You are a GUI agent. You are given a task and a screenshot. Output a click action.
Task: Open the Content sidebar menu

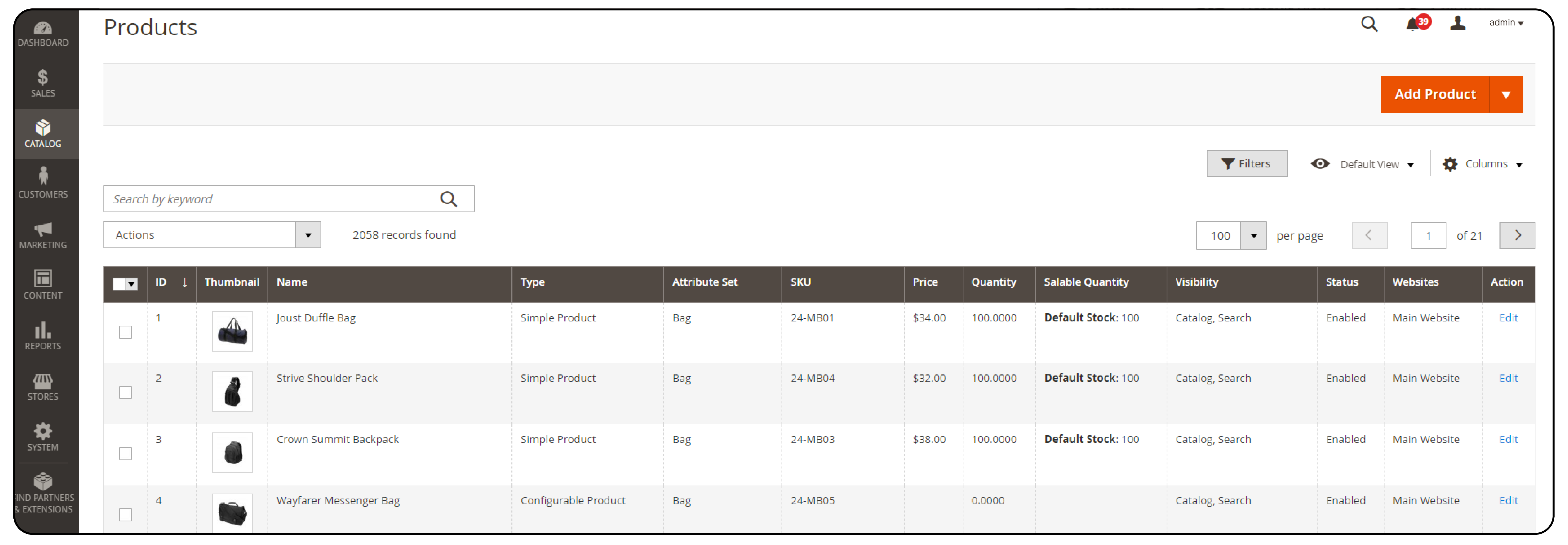43,285
